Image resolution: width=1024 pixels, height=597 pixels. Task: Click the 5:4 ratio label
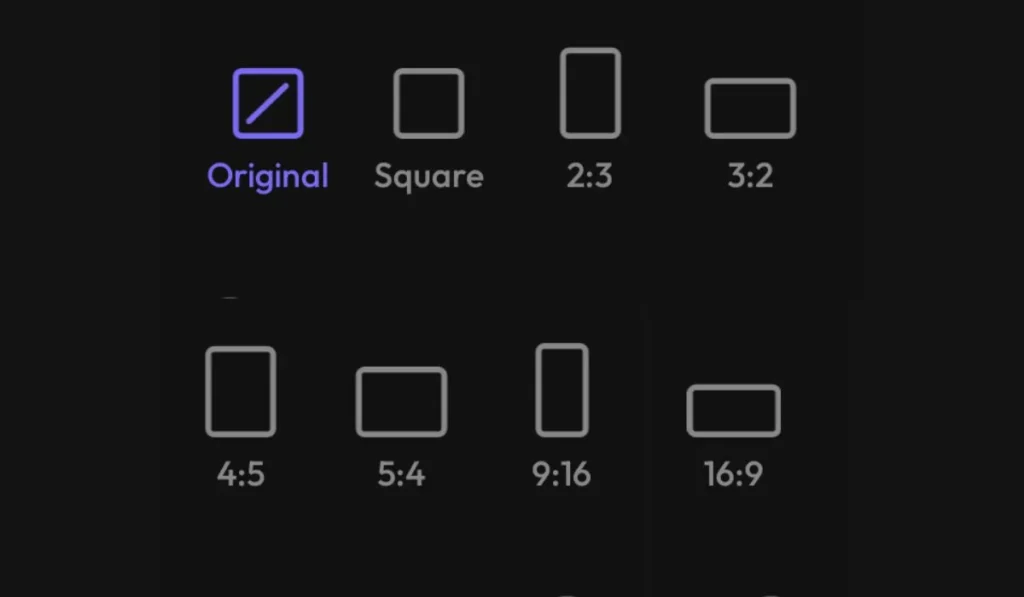(x=402, y=474)
